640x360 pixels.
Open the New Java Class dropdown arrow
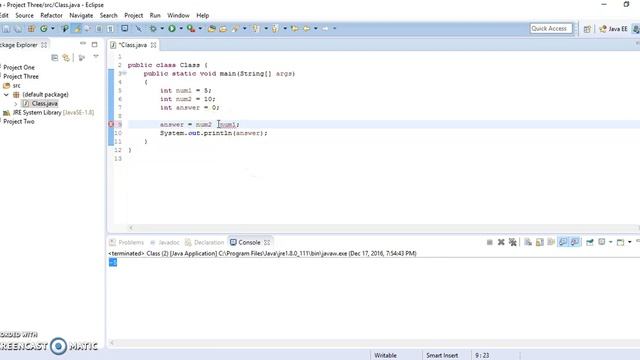pyautogui.click(x=53, y=29)
